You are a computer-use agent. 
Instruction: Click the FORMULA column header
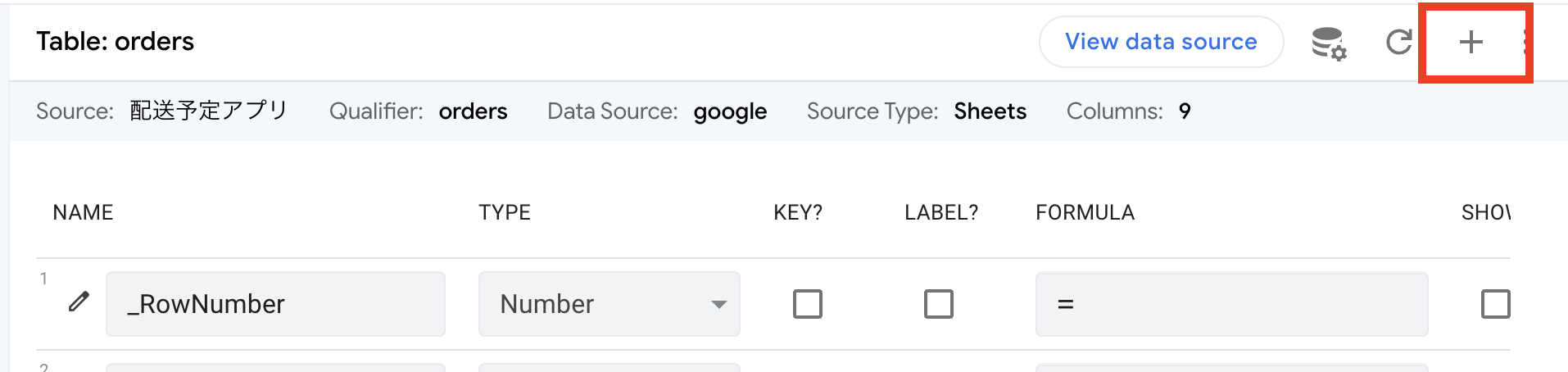[1085, 212]
